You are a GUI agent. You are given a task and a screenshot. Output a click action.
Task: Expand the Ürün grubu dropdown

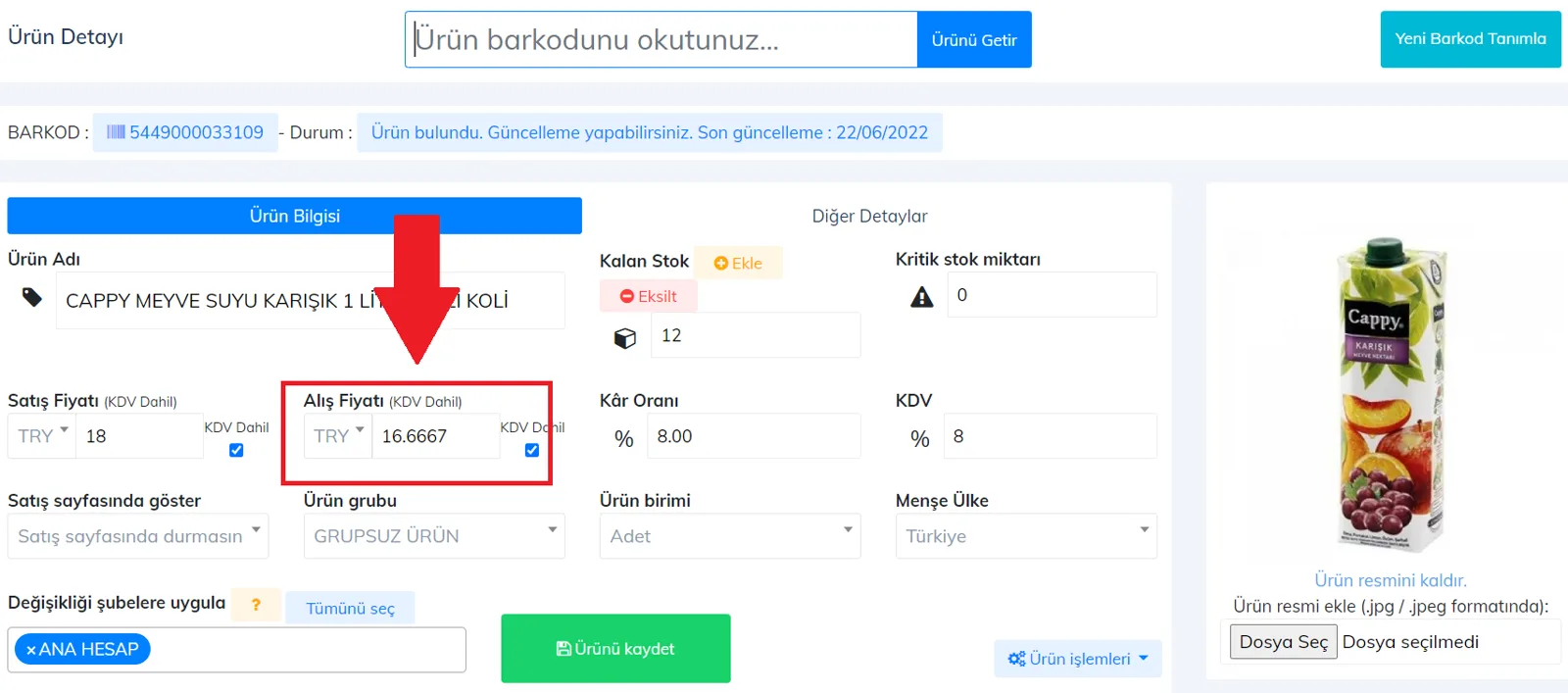[434, 536]
